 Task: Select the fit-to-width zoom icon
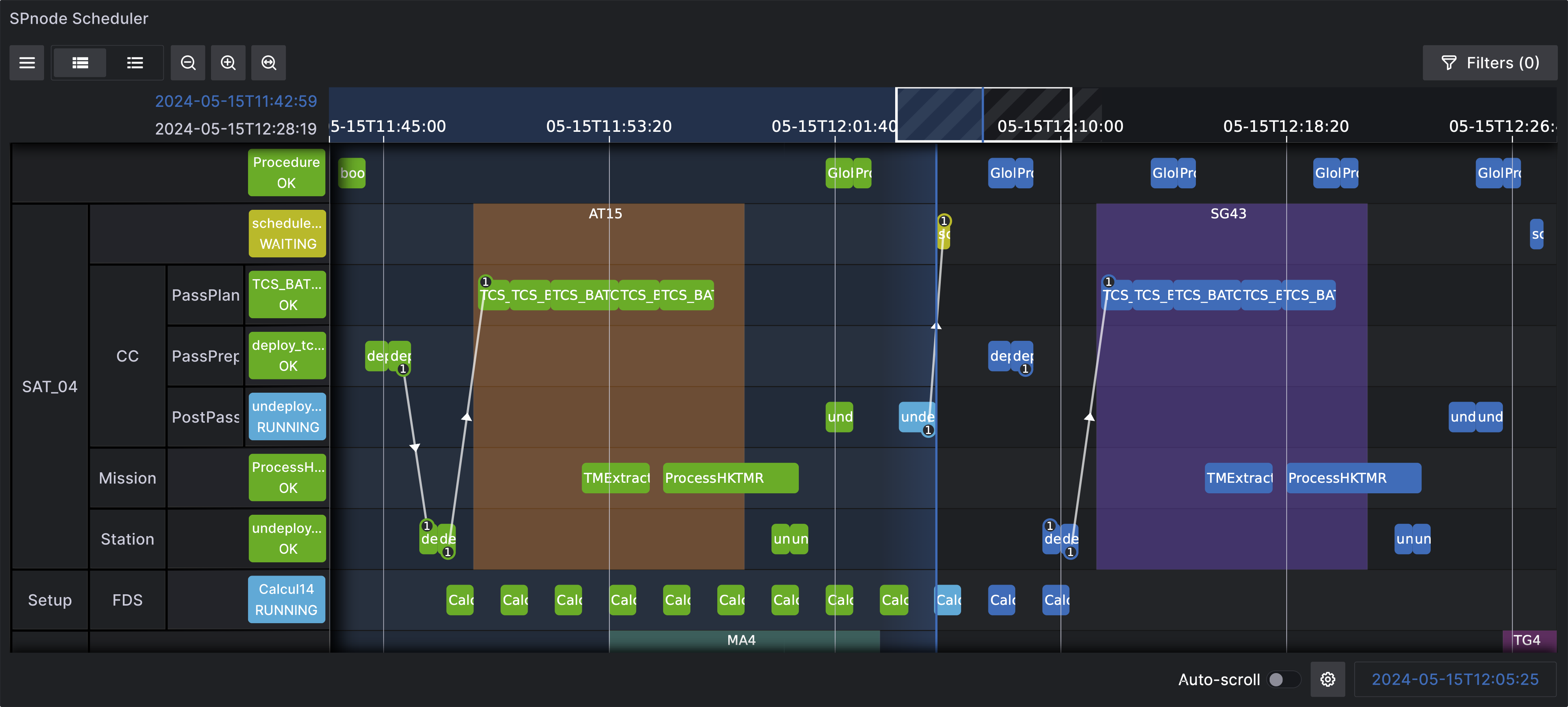[x=268, y=63]
